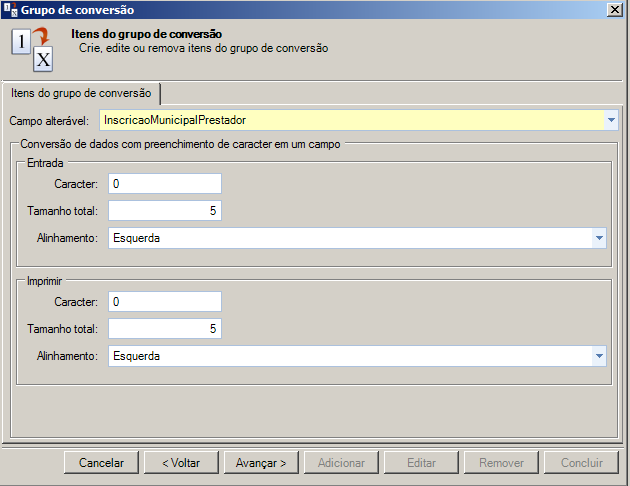The image size is (630, 486).
Task: Click the subtitle Crie, edite ou remova itens
Action: [x=203, y=48]
